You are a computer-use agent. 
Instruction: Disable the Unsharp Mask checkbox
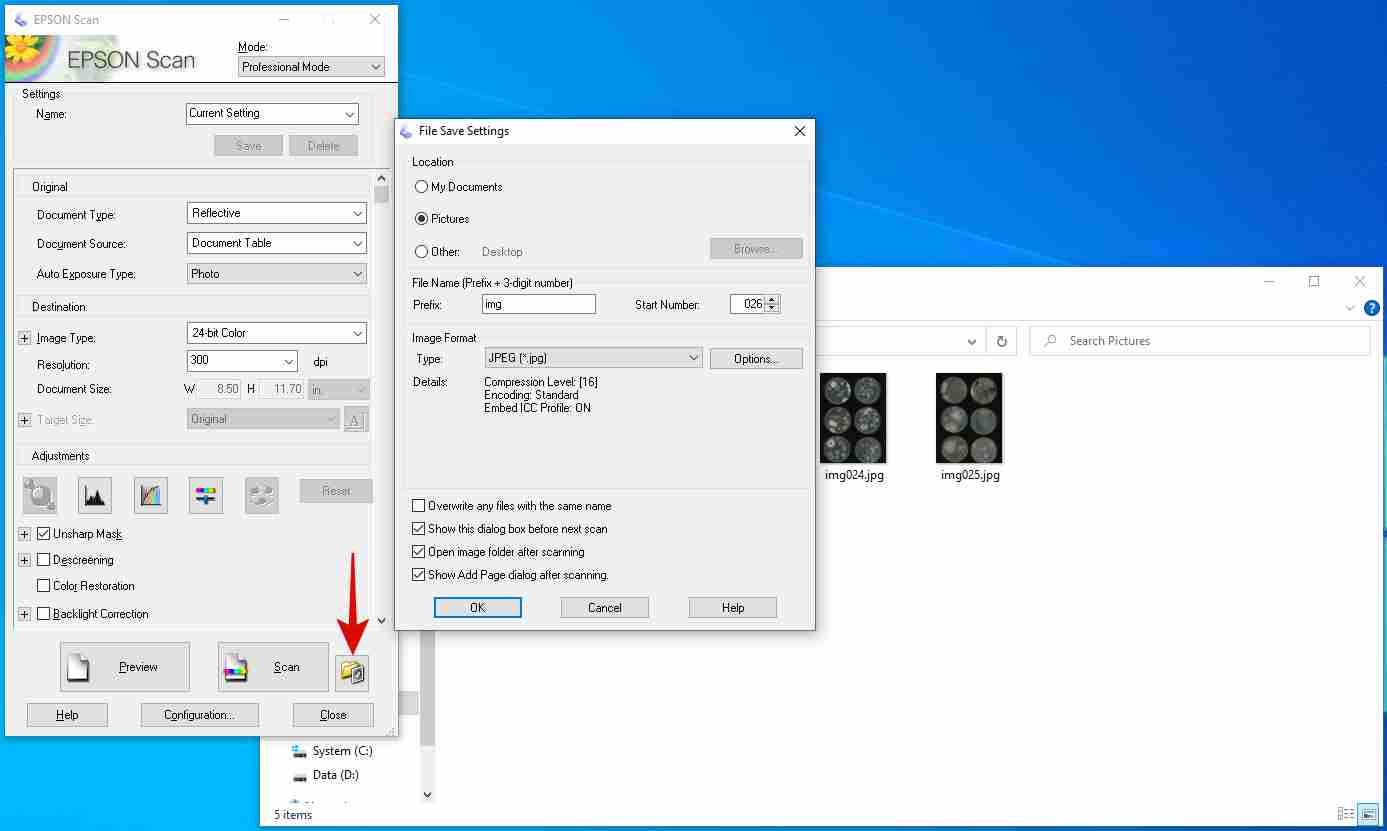tap(43, 534)
